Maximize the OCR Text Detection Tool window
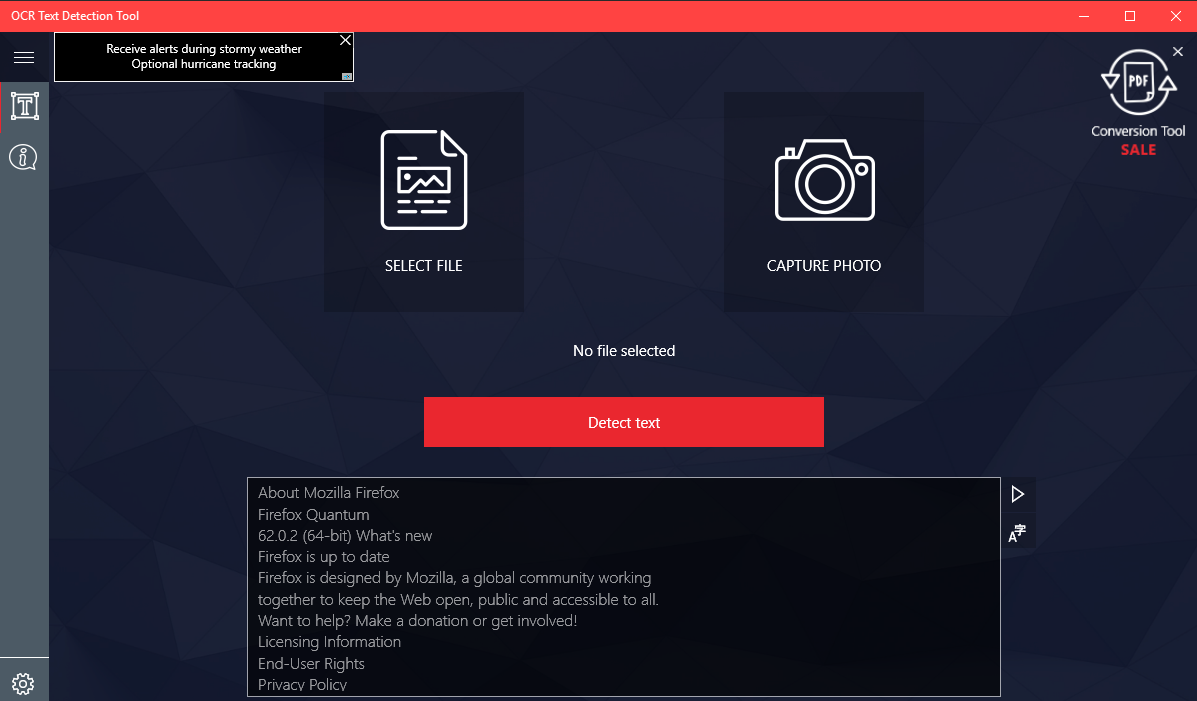 point(1130,16)
